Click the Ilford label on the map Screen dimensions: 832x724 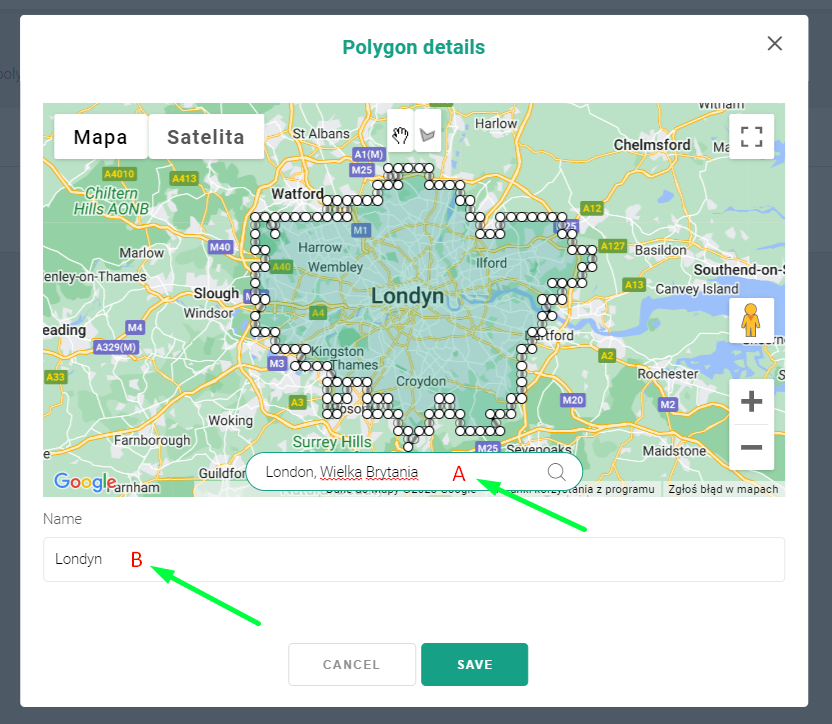(491, 263)
